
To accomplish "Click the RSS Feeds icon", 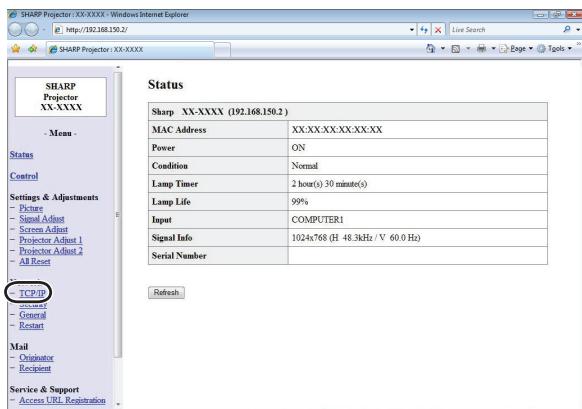I will pyautogui.click(x=455, y=49).
